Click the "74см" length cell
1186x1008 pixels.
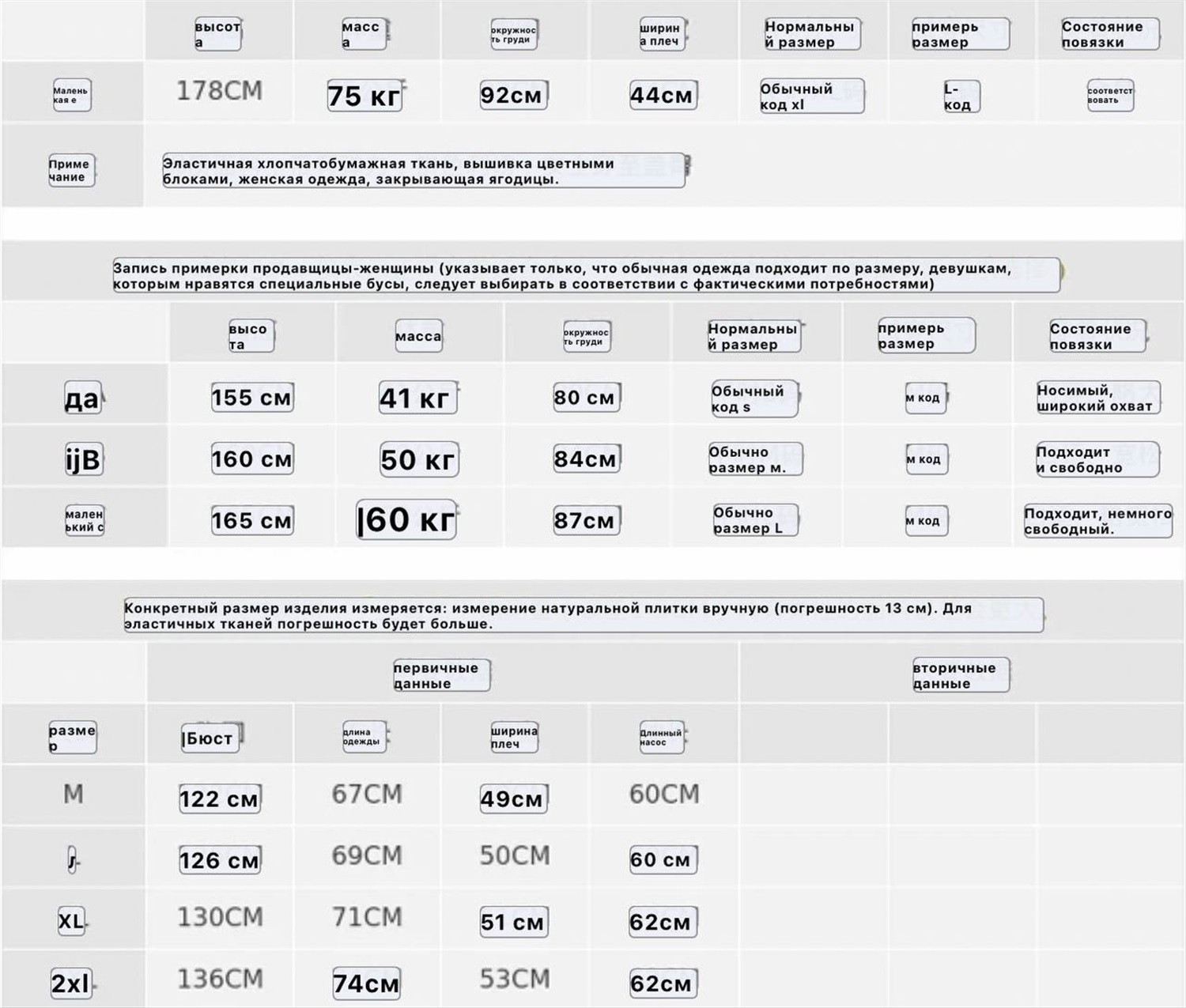(366, 983)
